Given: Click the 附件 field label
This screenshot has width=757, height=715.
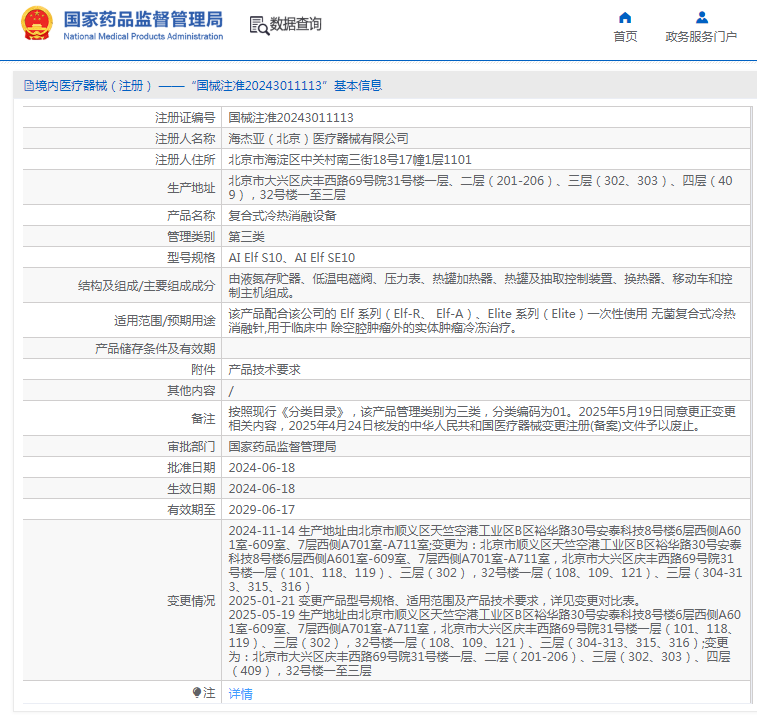Looking at the screenshot, I should tap(203, 370).
